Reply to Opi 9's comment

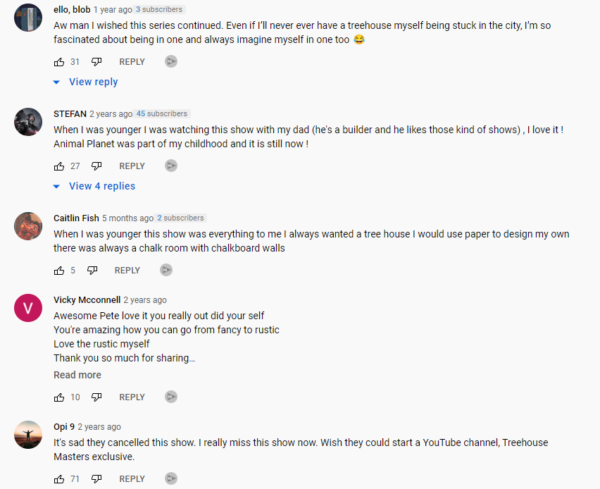pos(132,479)
